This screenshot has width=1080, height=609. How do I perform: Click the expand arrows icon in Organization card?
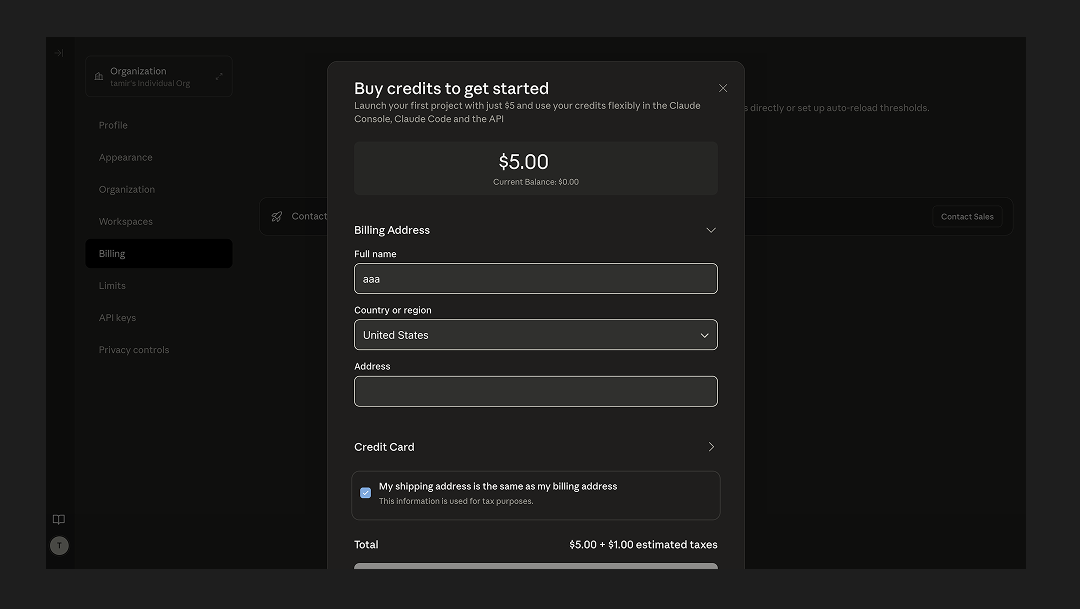[x=219, y=76]
